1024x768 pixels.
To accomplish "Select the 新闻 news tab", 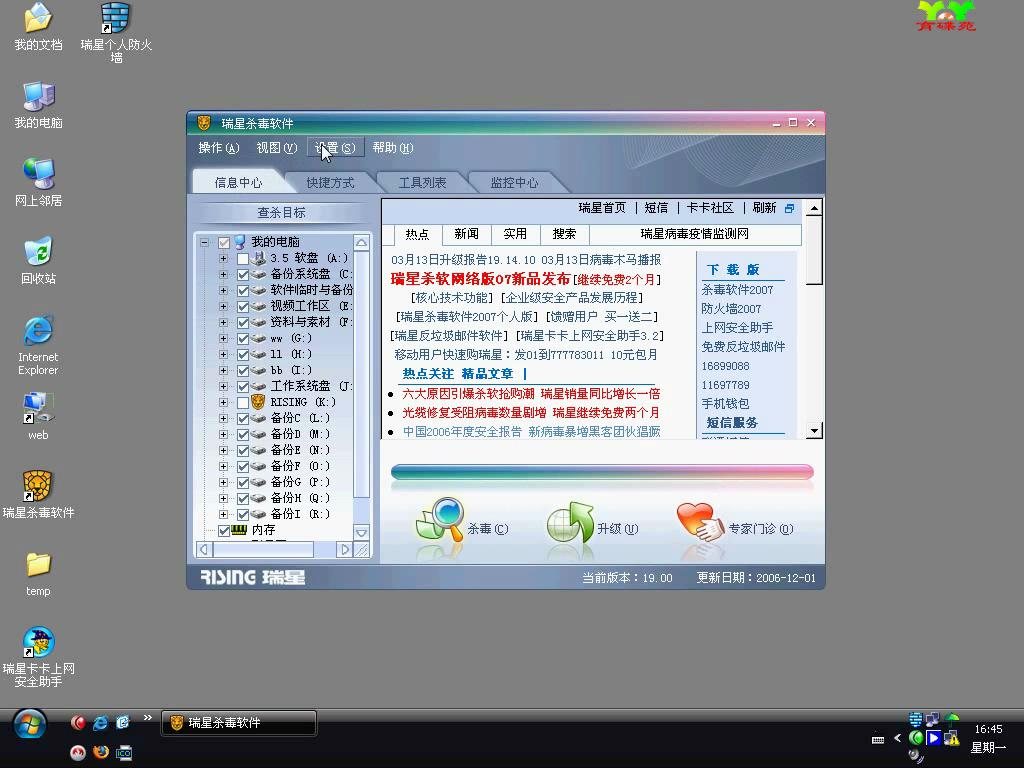I will [466, 234].
